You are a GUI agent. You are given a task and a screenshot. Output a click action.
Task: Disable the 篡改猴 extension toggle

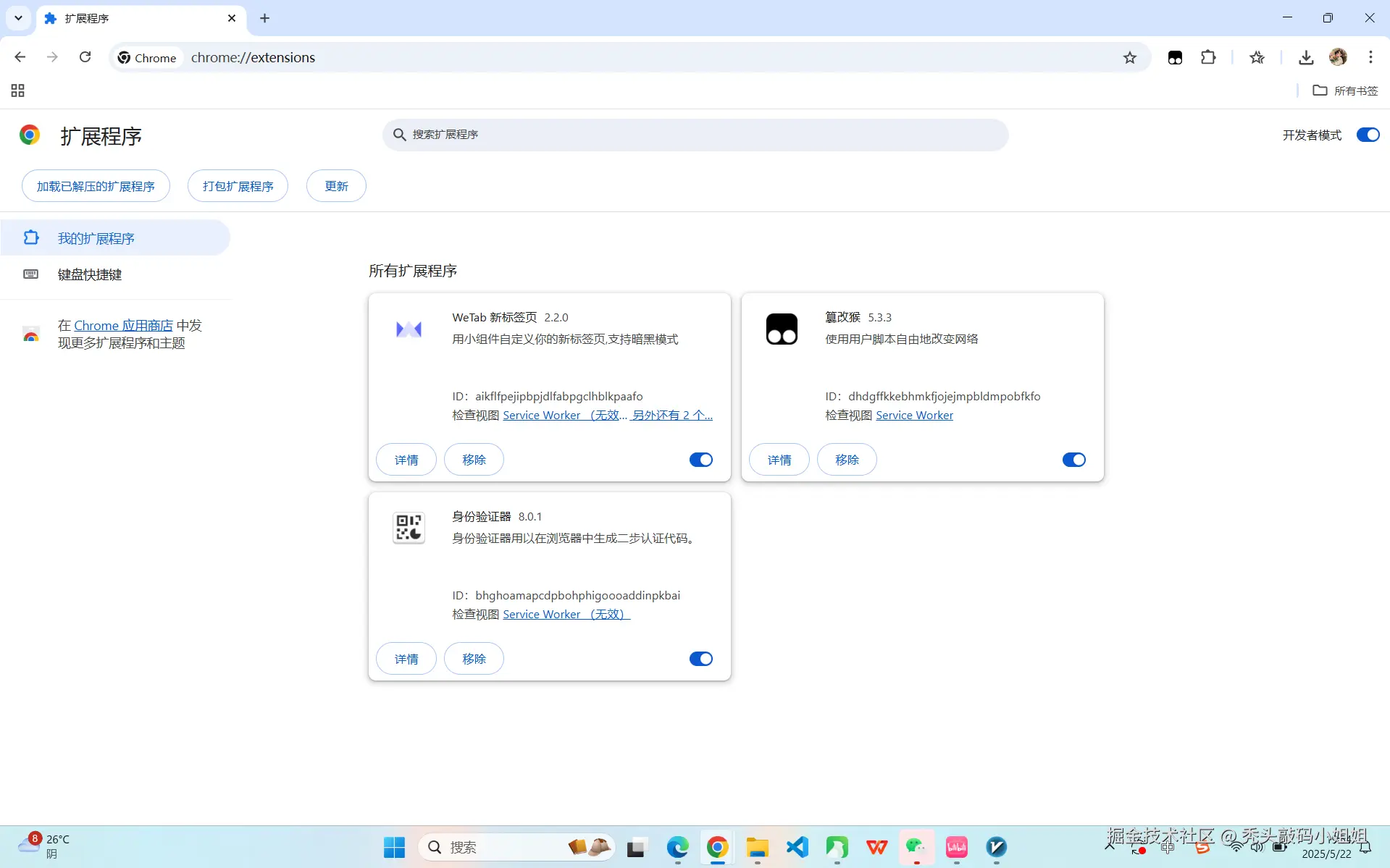[x=1073, y=460]
